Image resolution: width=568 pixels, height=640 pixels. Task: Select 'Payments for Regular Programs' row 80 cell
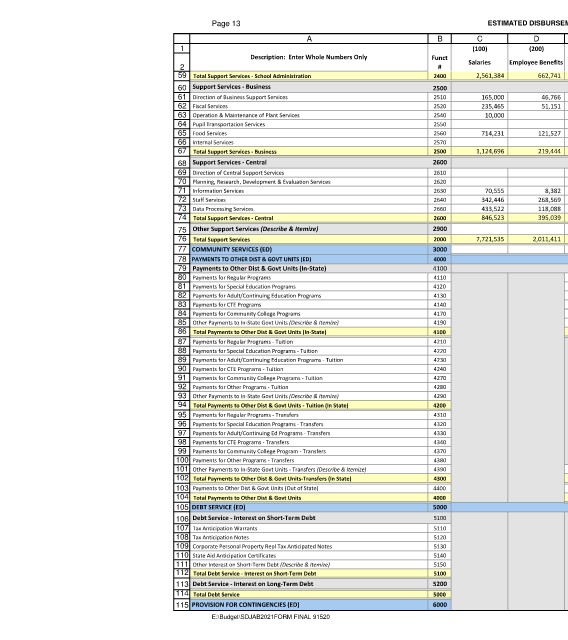[309, 277]
